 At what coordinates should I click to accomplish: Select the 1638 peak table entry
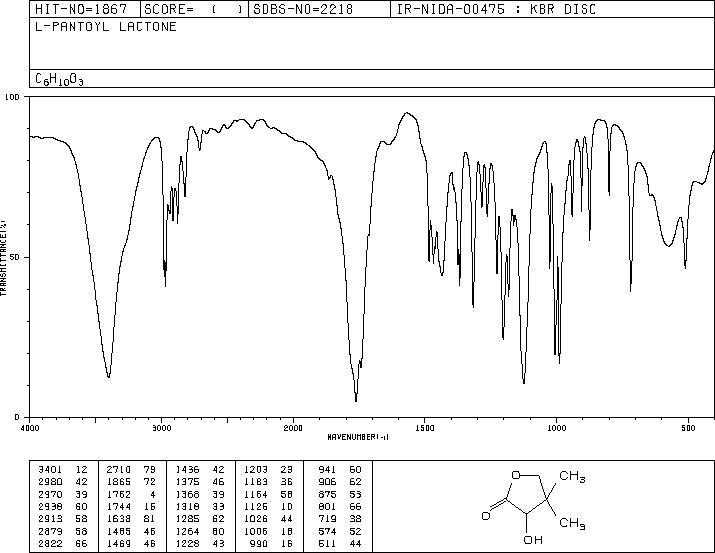pos(131,519)
